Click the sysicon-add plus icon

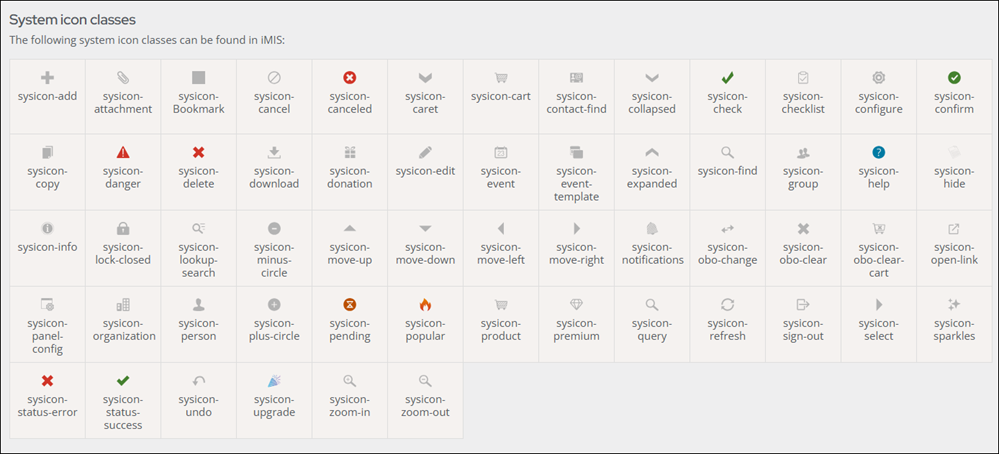point(47,77)
